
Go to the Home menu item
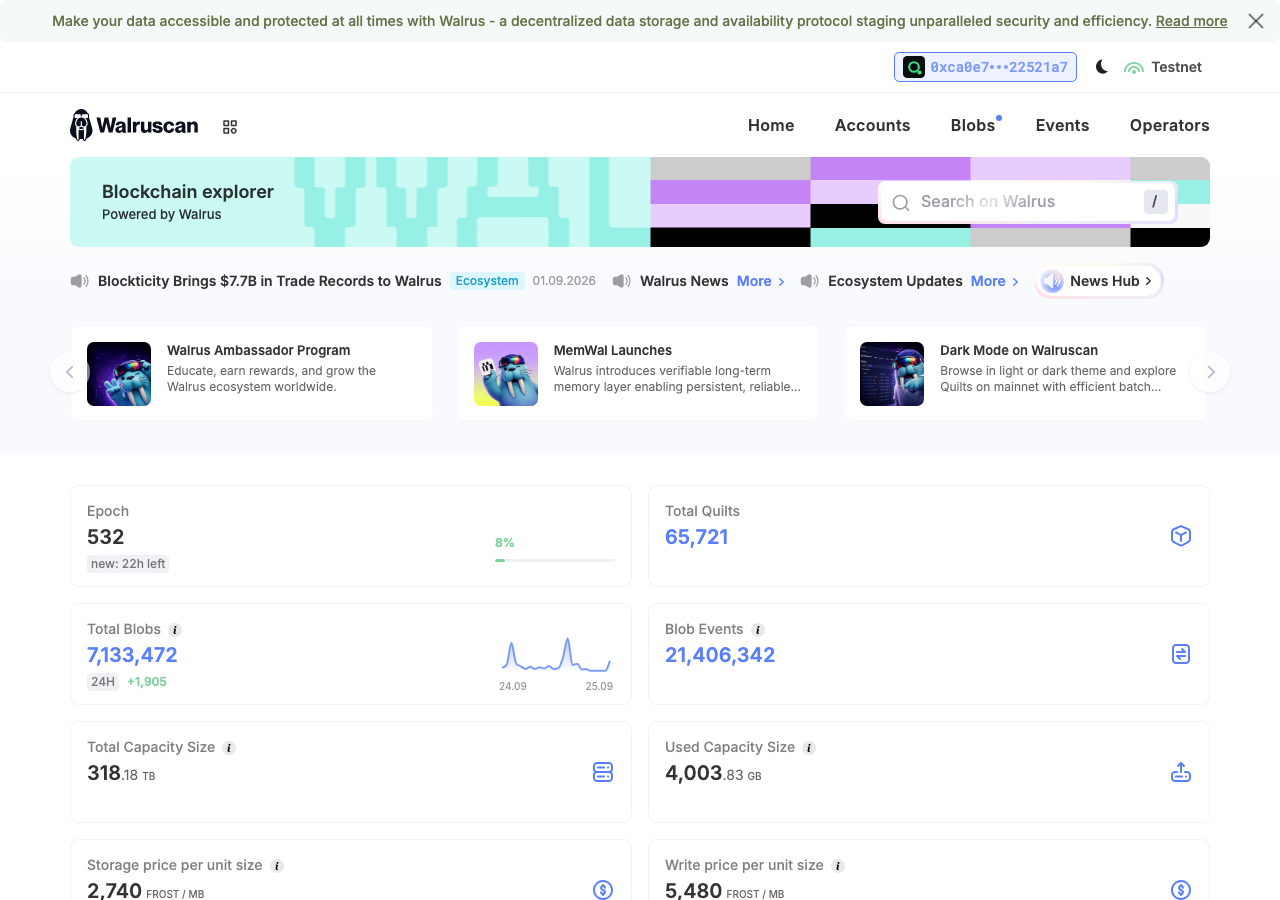point(771,125)
